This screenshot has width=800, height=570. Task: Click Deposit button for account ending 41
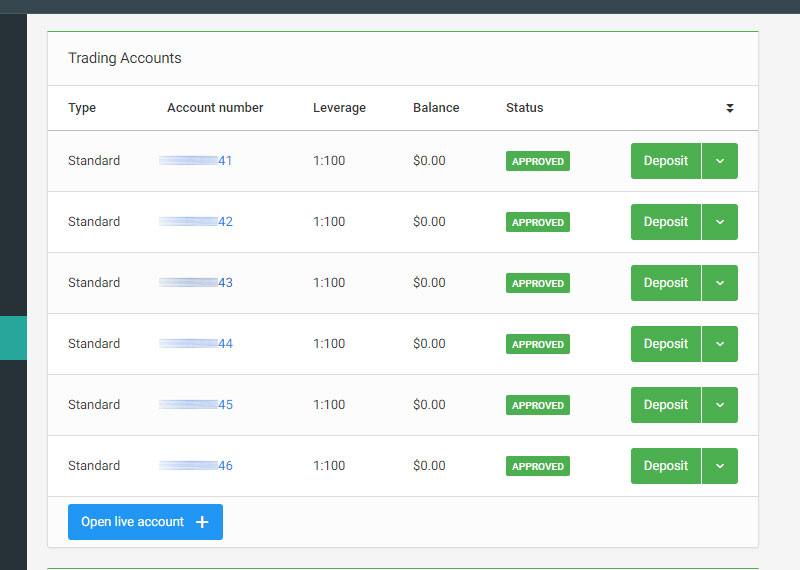click(x=665, y=161)
